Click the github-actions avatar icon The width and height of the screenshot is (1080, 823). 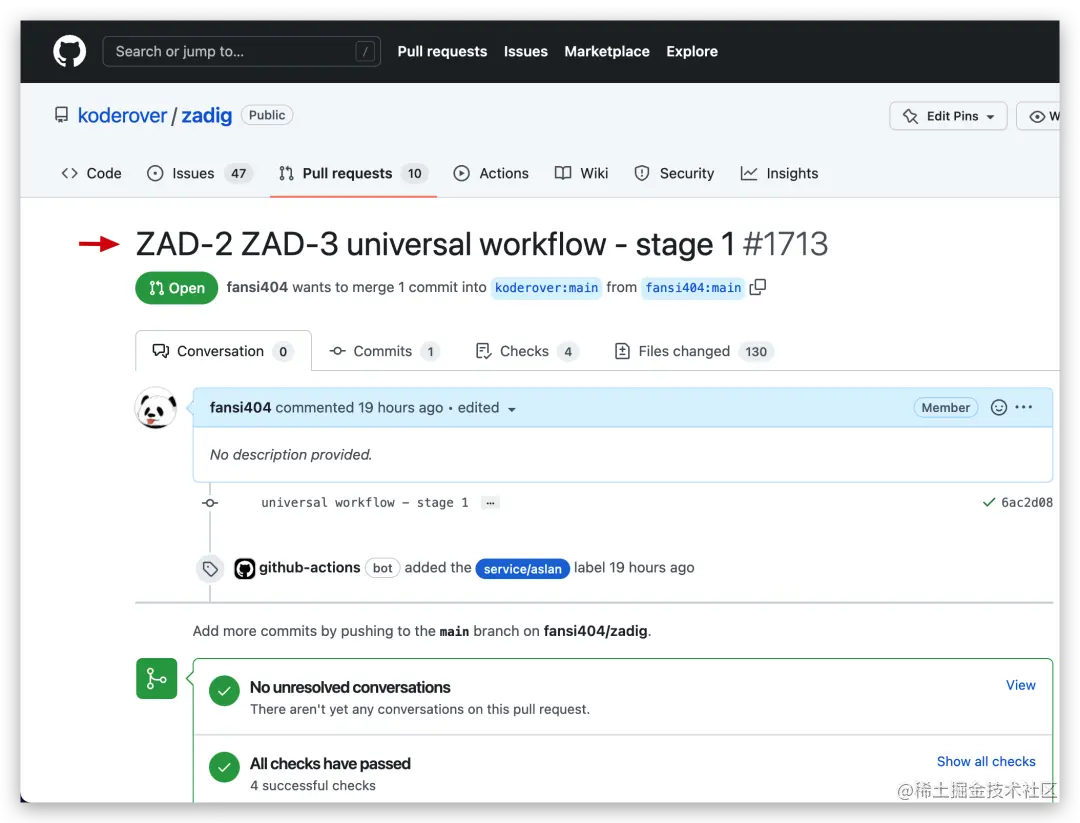[245, 568]
